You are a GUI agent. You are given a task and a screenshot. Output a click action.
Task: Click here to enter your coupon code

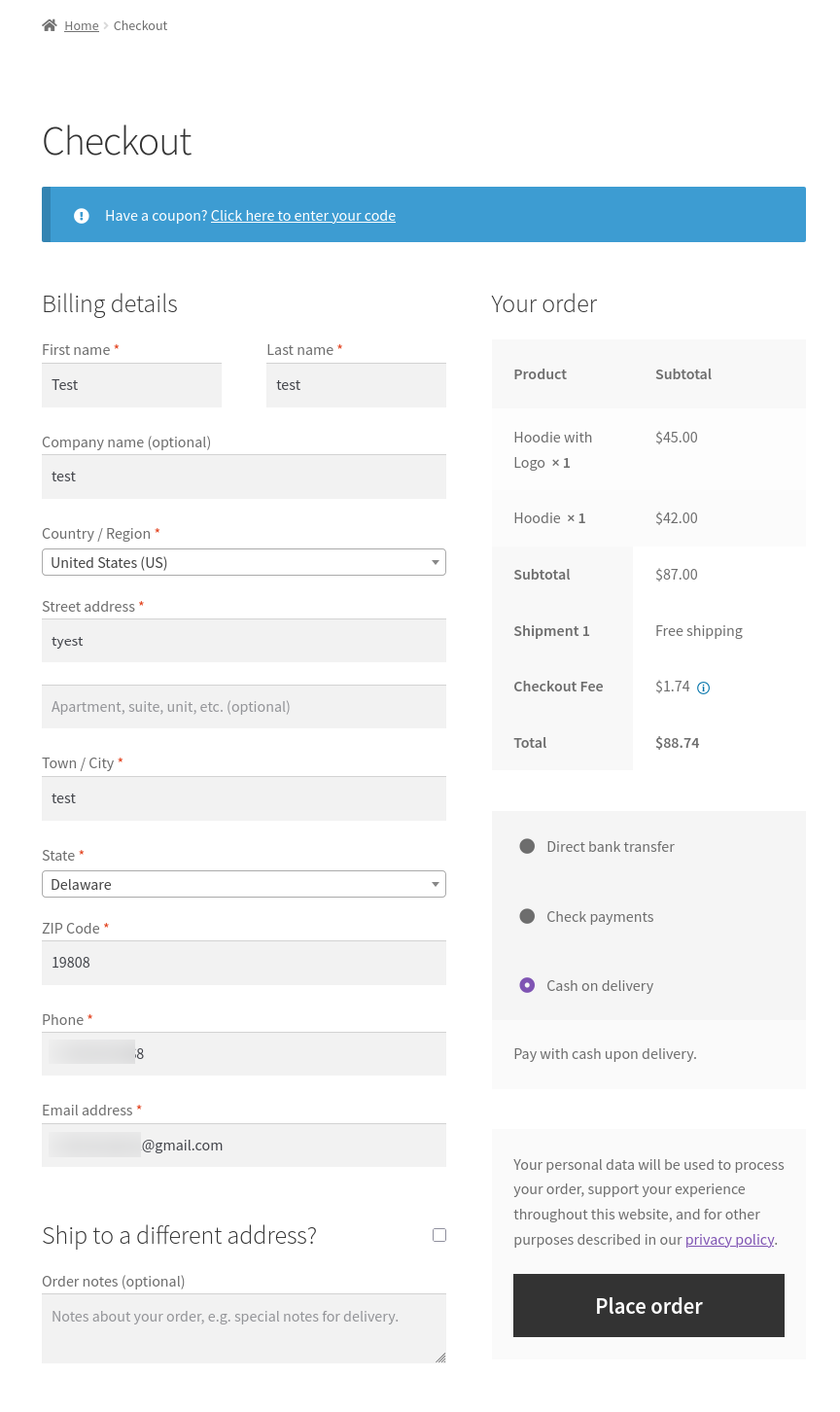point(303,216)
